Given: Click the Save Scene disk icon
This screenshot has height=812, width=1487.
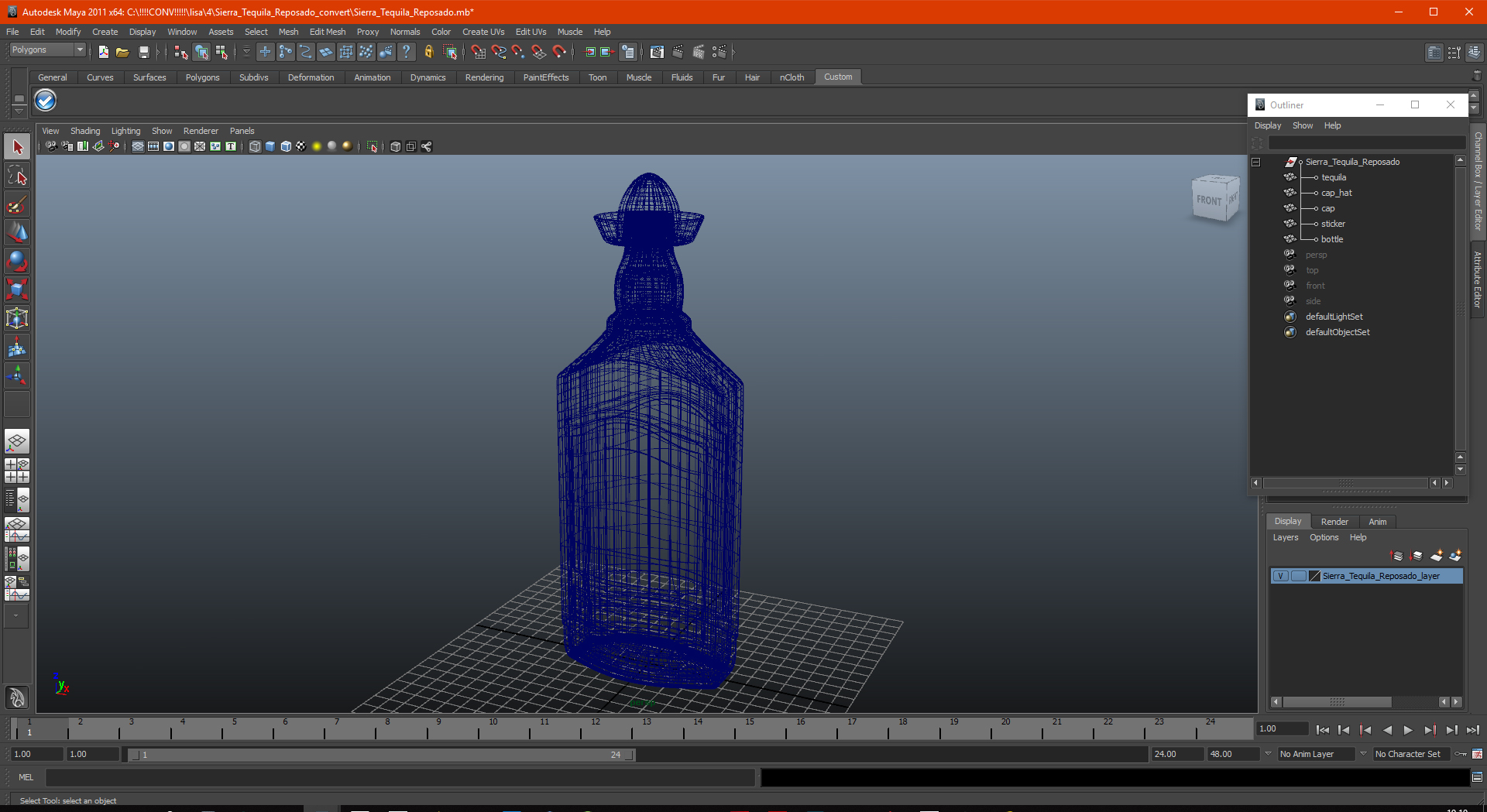Looking at the screenshot, I should [x=143, y=52].
